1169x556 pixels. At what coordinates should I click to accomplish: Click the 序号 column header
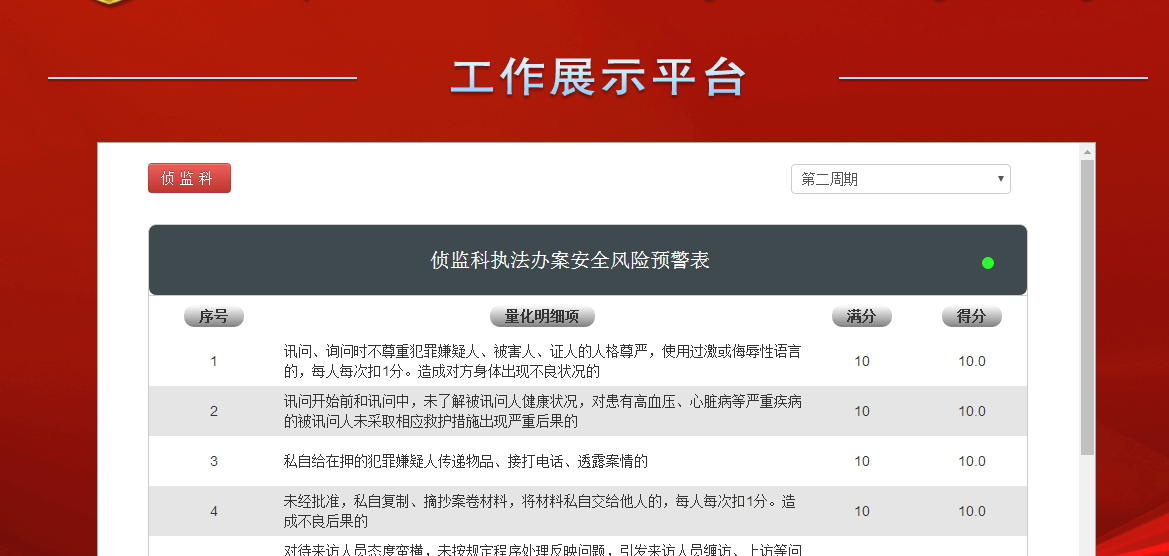pos(214,316)
